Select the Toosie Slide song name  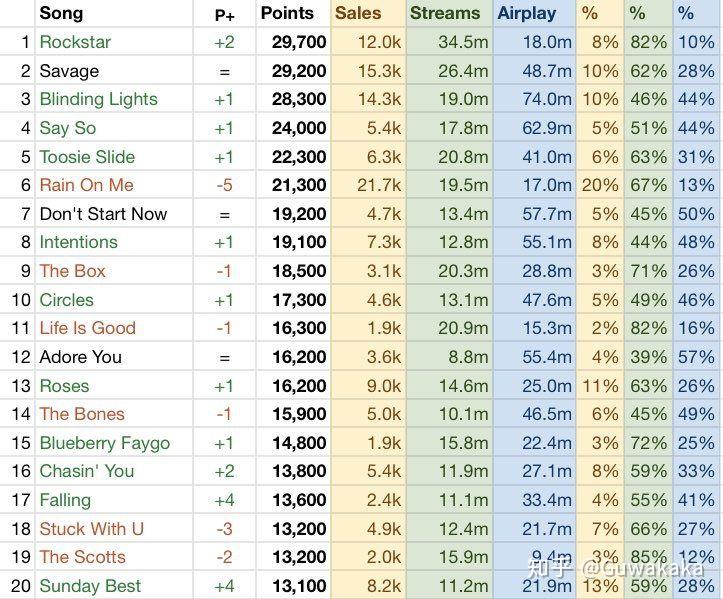click(87, 157)
